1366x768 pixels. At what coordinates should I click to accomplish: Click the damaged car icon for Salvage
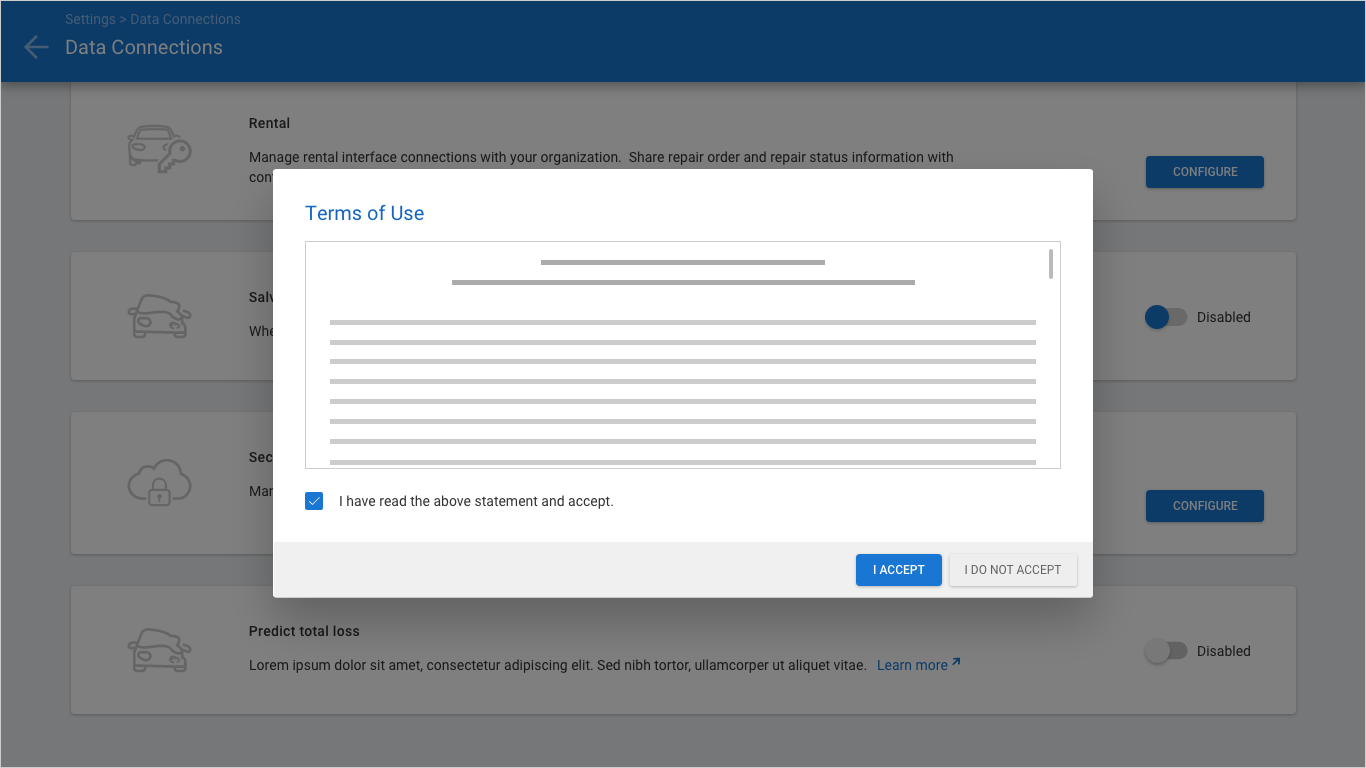[159, 316]
